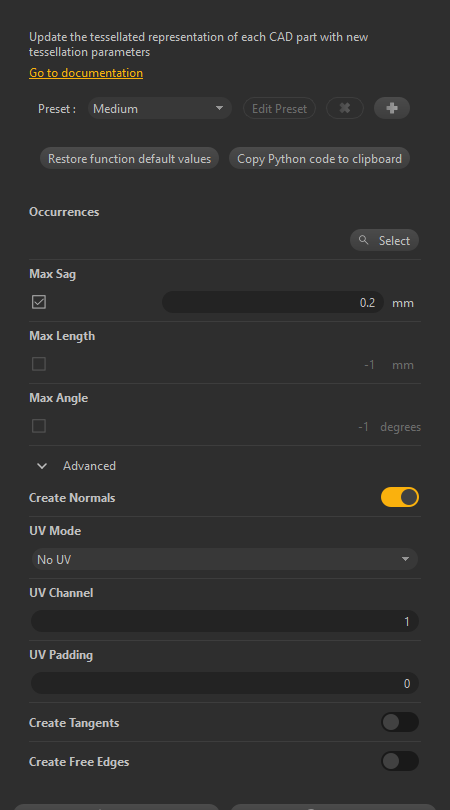
Task: Turn off Create Normals toggle
Action: tap(400, 497)
